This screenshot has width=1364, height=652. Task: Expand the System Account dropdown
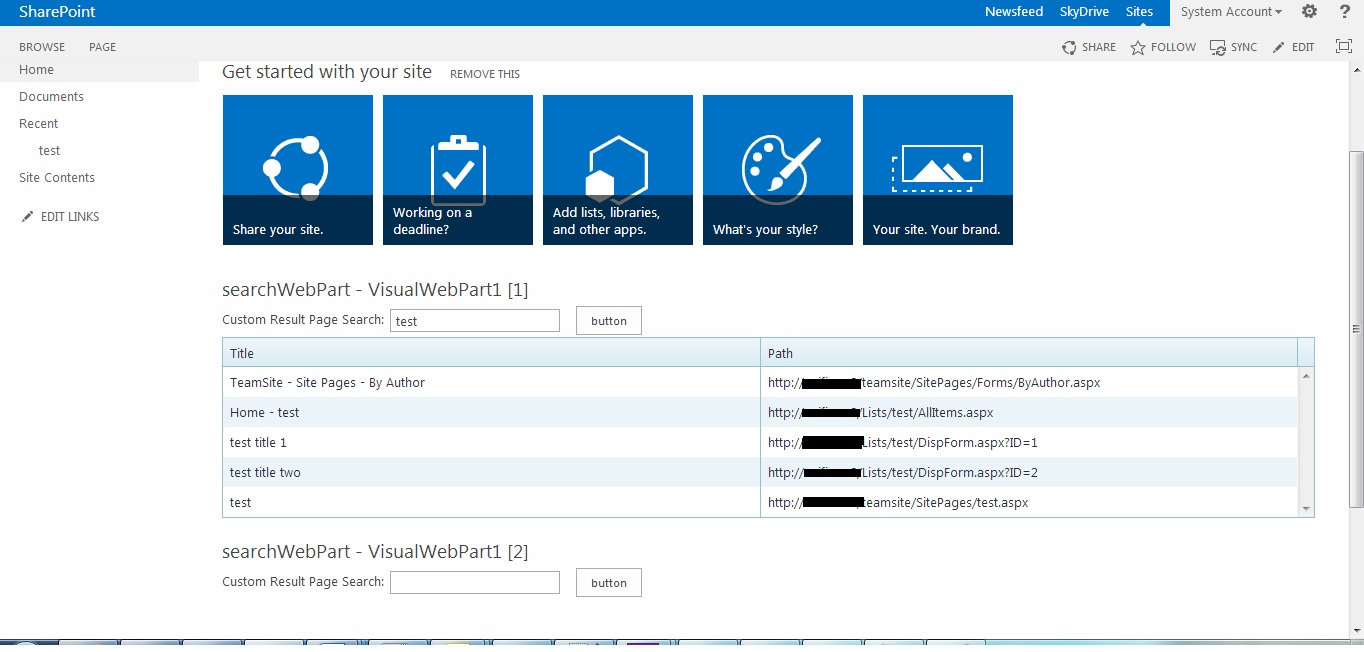coord(1231,11)
